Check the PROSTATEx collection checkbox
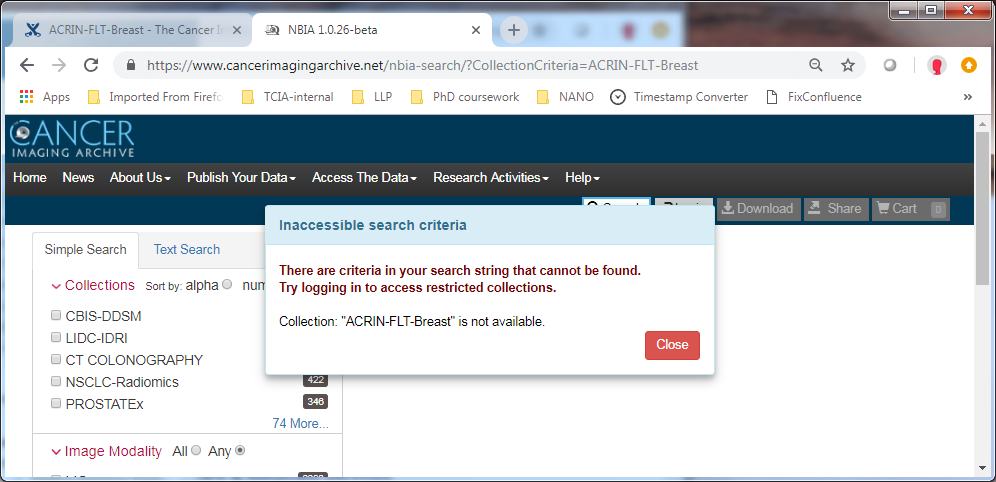The height and width of the screenshot is (482, 996). (x=56, y=403)
